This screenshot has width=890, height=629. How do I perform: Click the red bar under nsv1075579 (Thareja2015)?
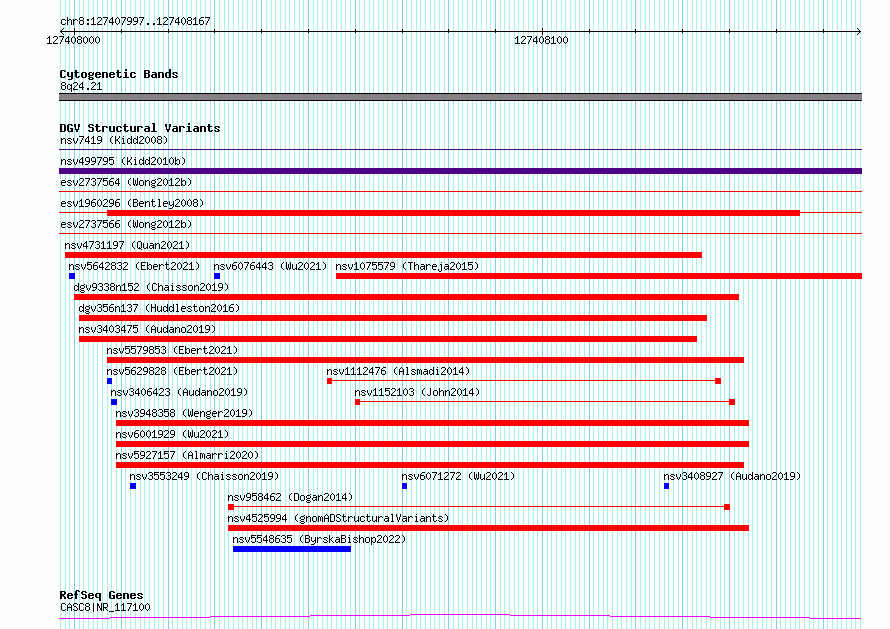click(x=599, y=276)
